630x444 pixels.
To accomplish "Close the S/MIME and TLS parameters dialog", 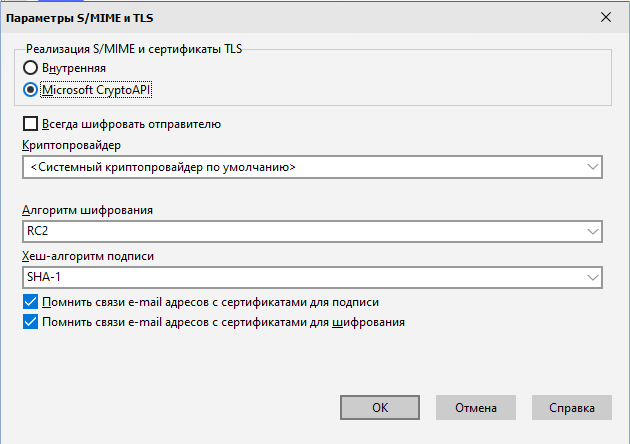I will (605, 16).
